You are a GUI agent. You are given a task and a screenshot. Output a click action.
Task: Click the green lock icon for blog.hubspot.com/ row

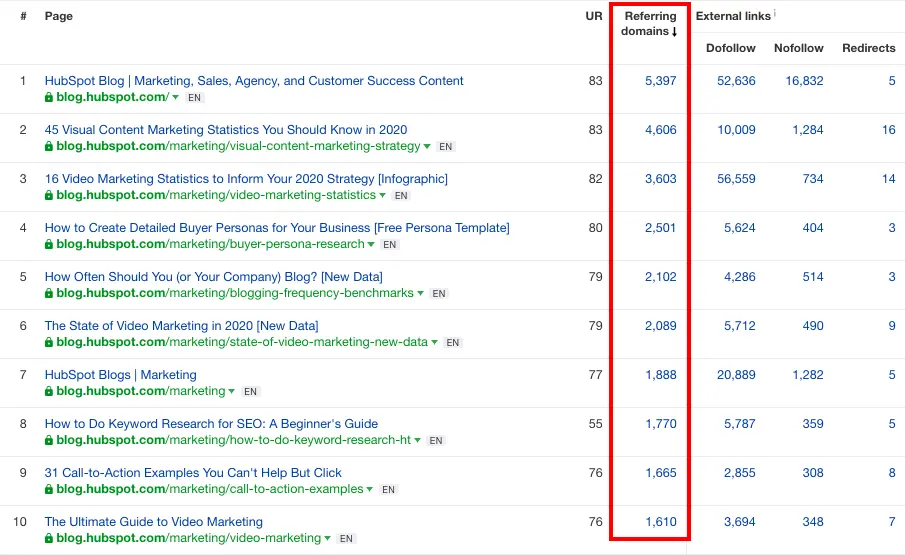[49, 98]
